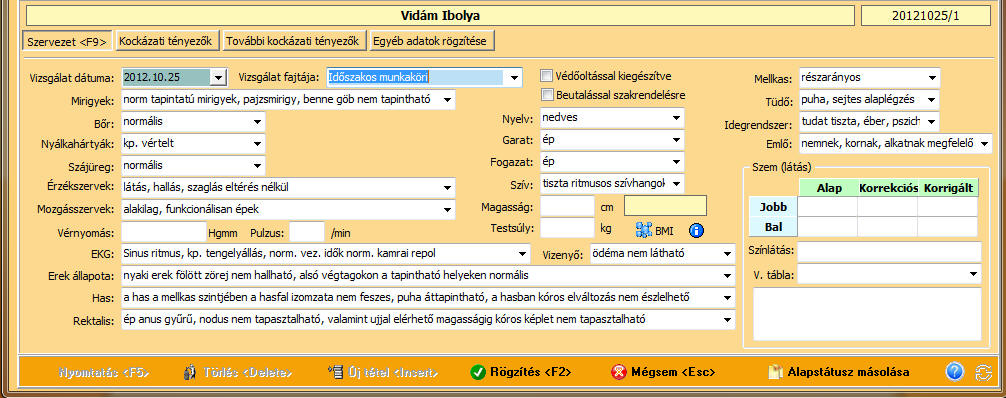1006x398 pixels.
Task: Open the Érzékszervek dropdown
Action: pyautogui.click(x=447, y=187)
